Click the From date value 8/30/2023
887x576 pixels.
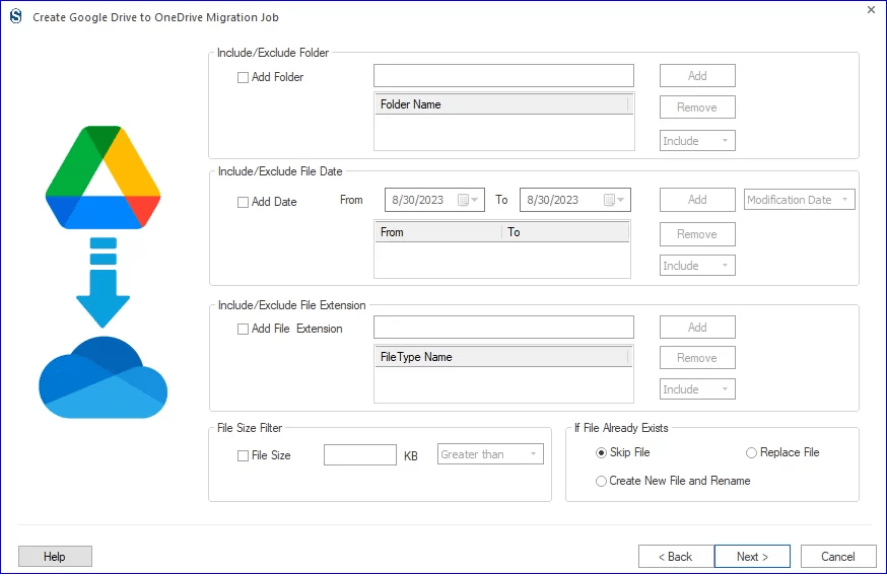pos(418,200)
